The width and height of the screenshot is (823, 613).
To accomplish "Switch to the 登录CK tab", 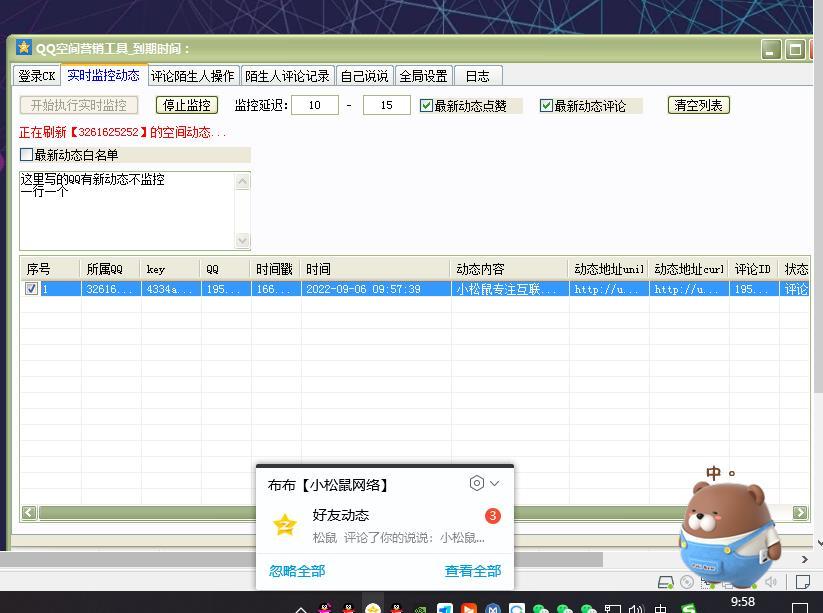I will tap(37, 76).
